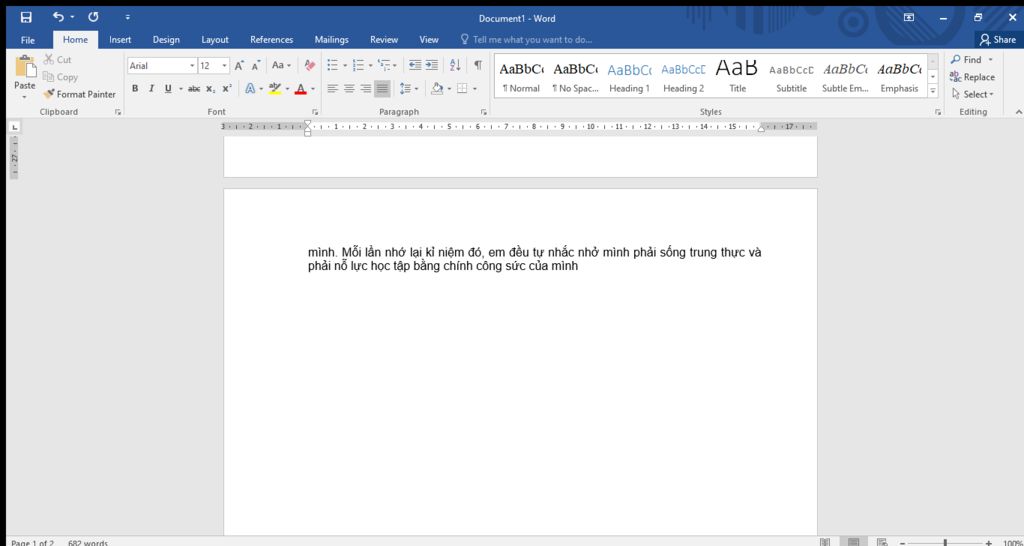Toggle Underline formatting
Image resolution: width=1024 pixels, height=546 pixels.
coord(168,89)
